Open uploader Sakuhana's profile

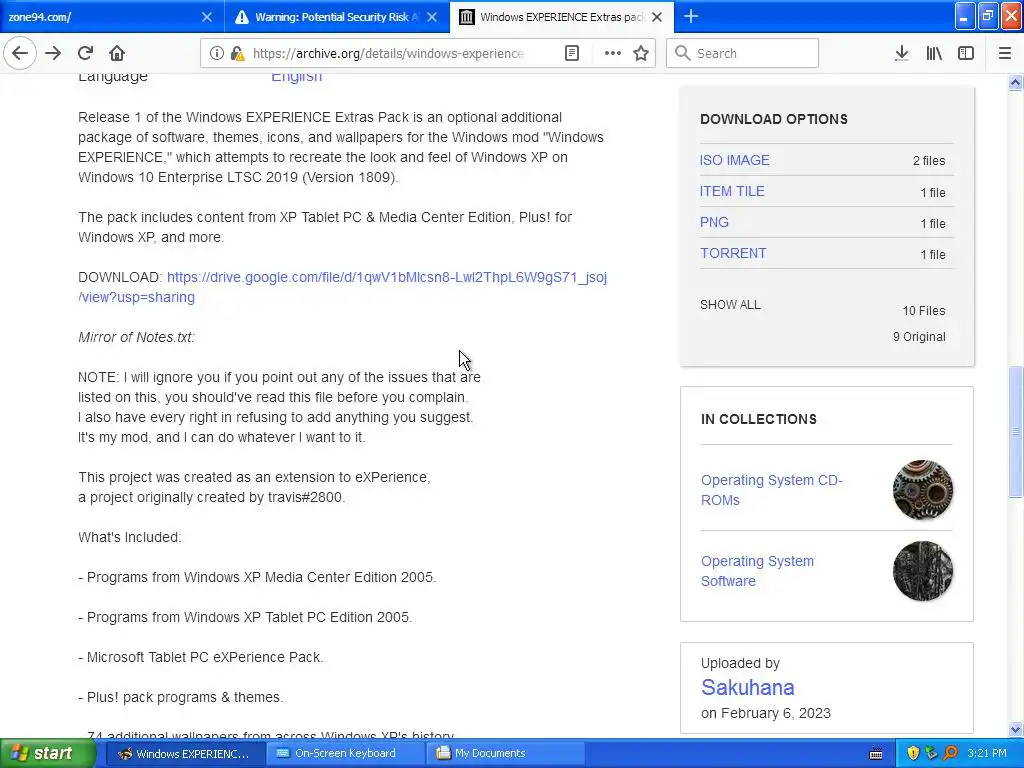747,687
